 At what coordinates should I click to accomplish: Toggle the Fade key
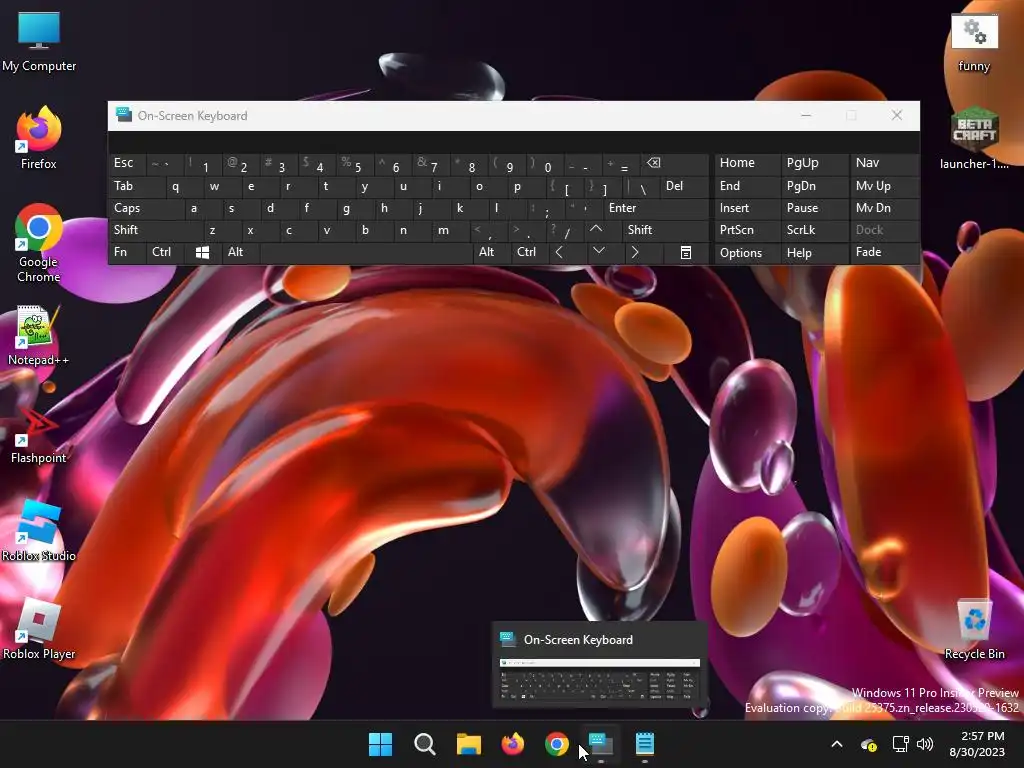tap(884, 252)
